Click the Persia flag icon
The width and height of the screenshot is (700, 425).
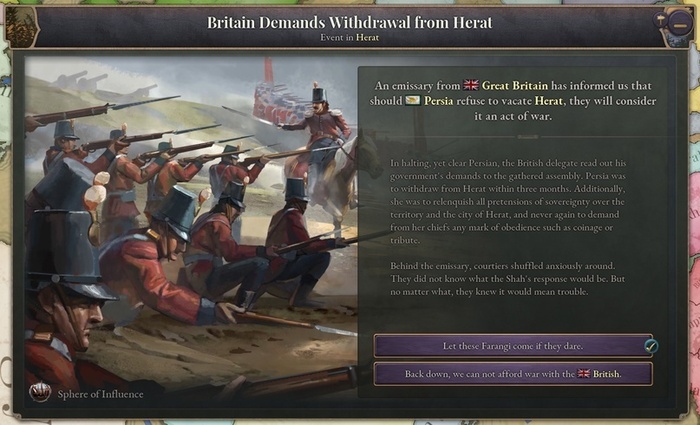pyautogui.click(x=412, y=102)
